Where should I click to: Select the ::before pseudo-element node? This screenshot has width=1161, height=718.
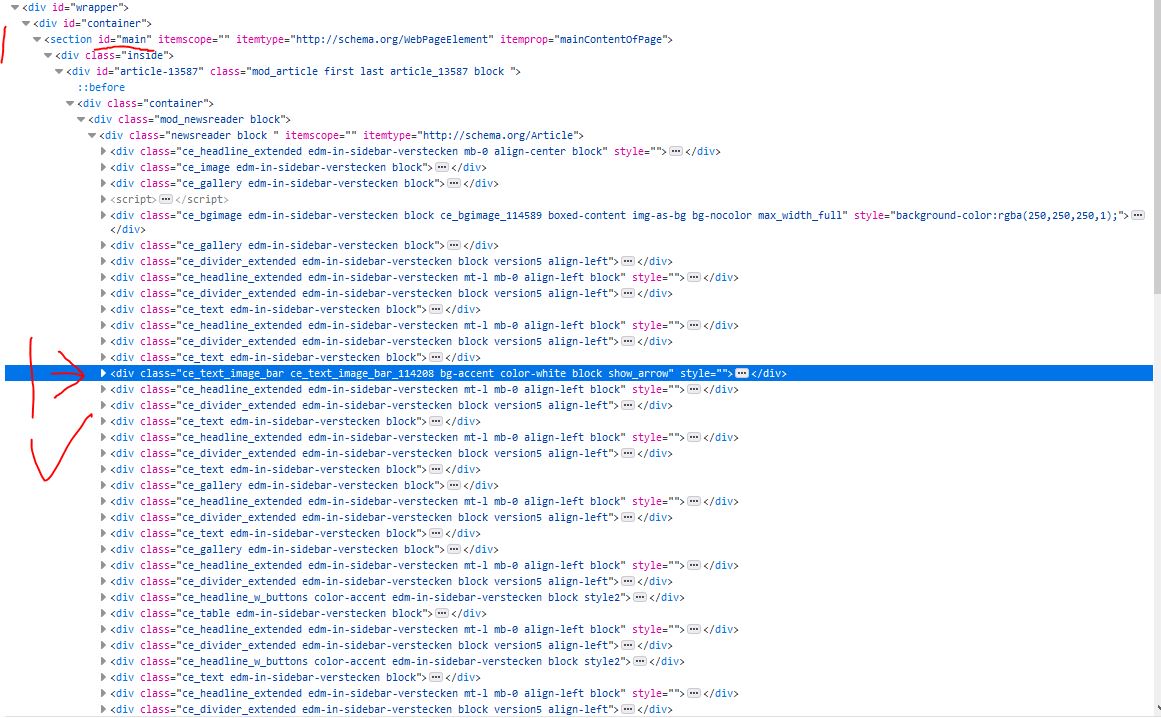click(101, 87)
